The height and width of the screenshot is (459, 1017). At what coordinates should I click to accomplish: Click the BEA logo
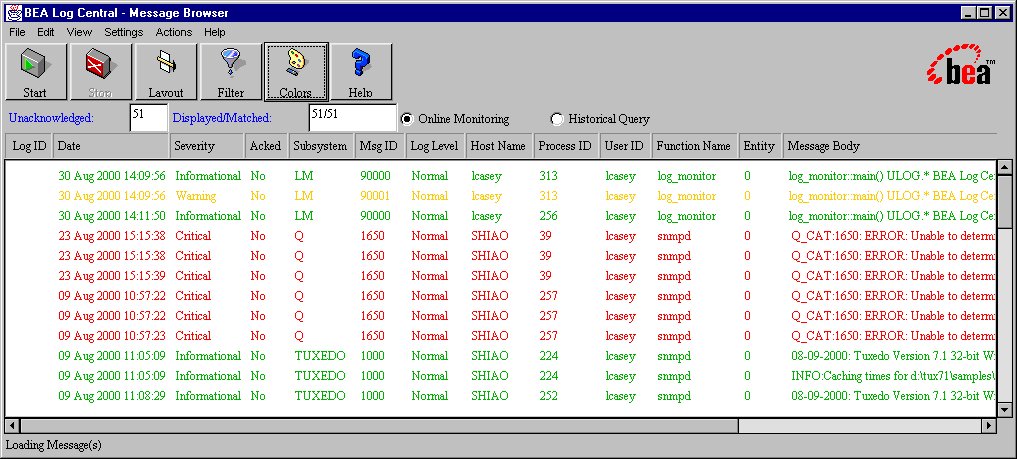[x=962, y=65]
